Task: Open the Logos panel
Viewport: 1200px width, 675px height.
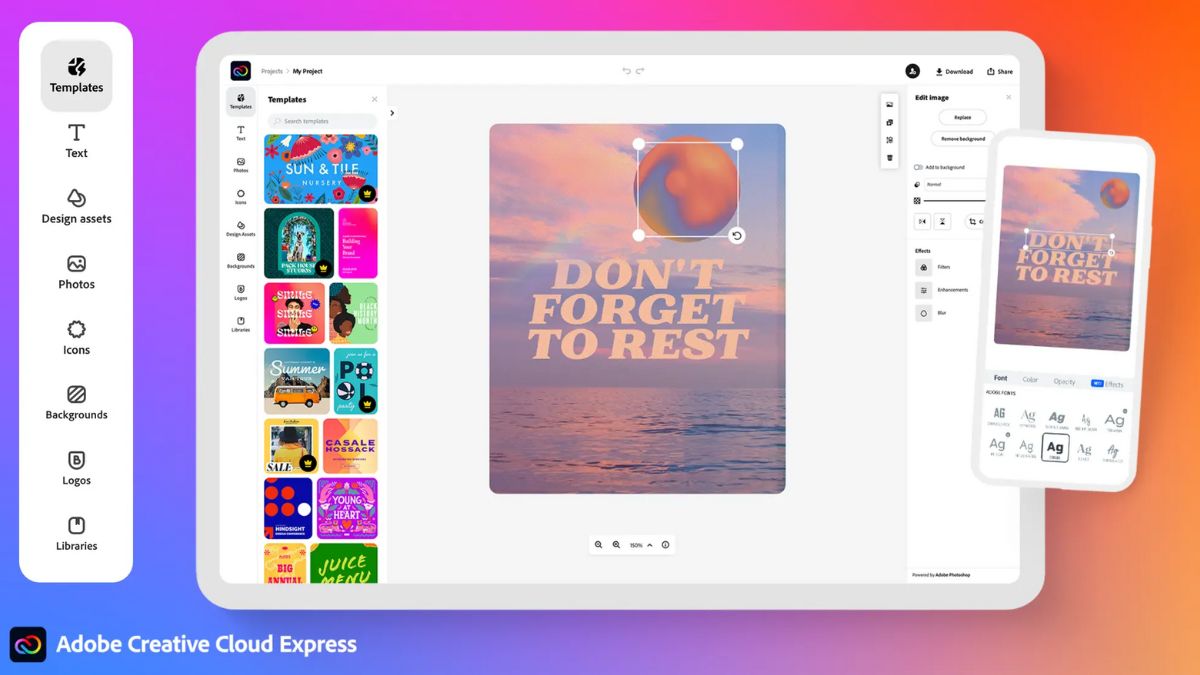Action: pyautogui.click(x=76, y=469)
